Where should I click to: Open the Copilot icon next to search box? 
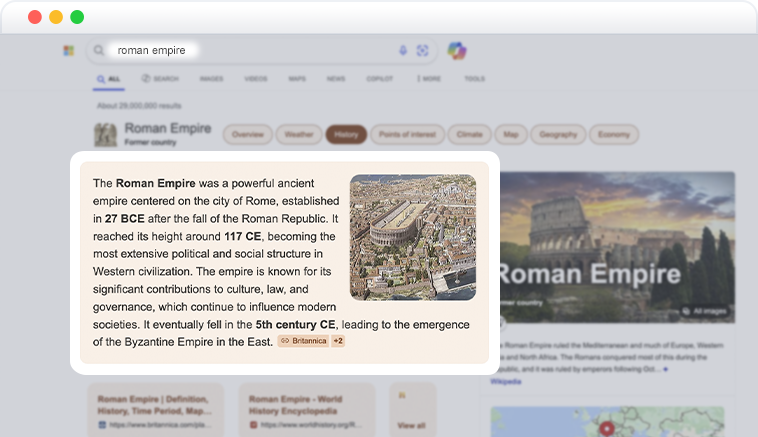coord(457,50)
